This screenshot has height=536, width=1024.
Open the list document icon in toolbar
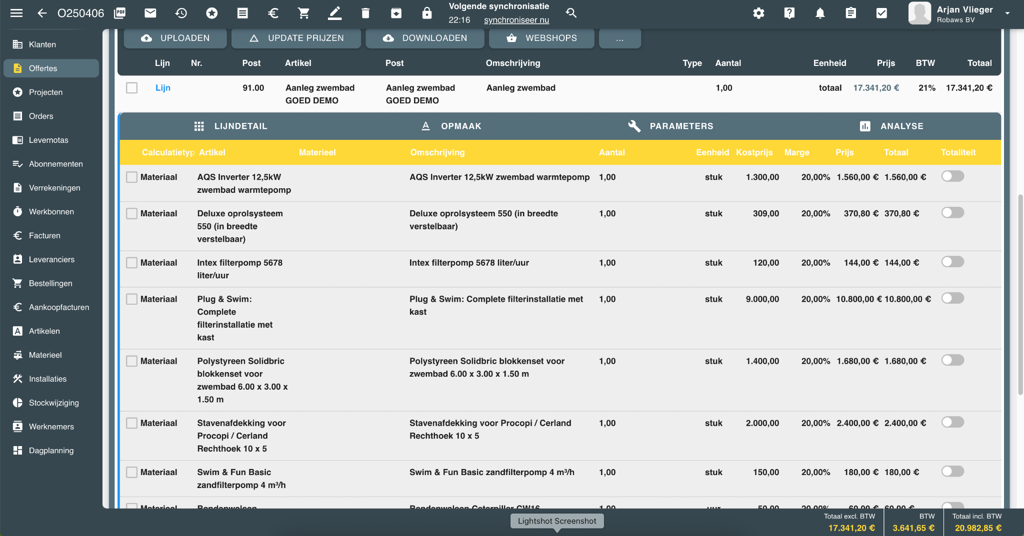[242, 13]
